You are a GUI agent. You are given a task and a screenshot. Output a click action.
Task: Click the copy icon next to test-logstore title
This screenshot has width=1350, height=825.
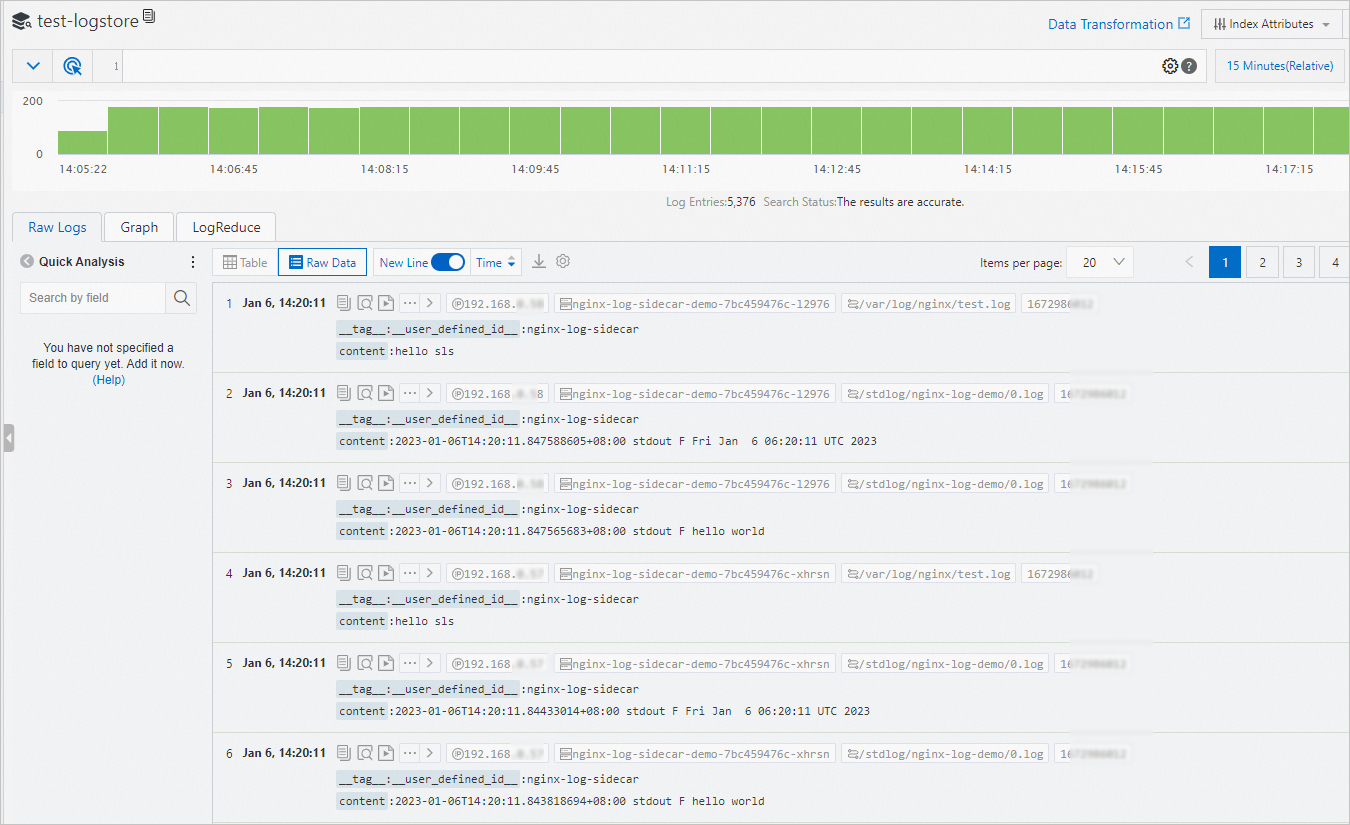tap(149, 16)
